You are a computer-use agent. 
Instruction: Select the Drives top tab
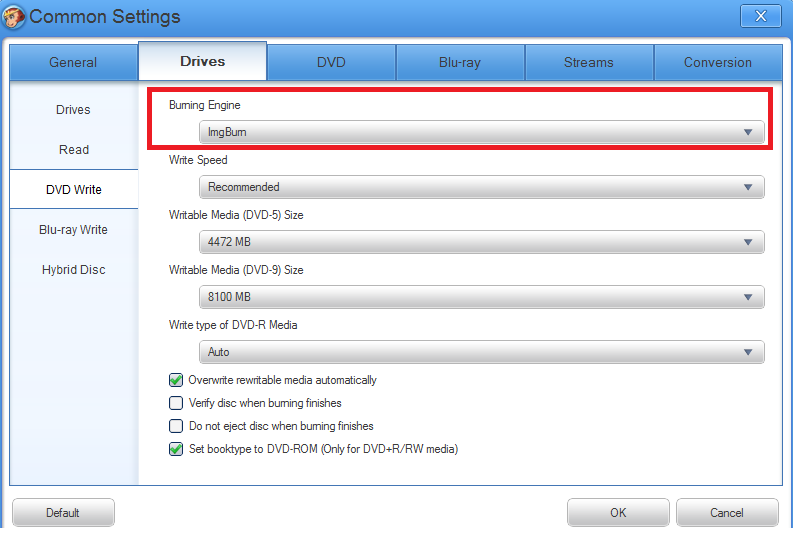click(x=202, y=61)
